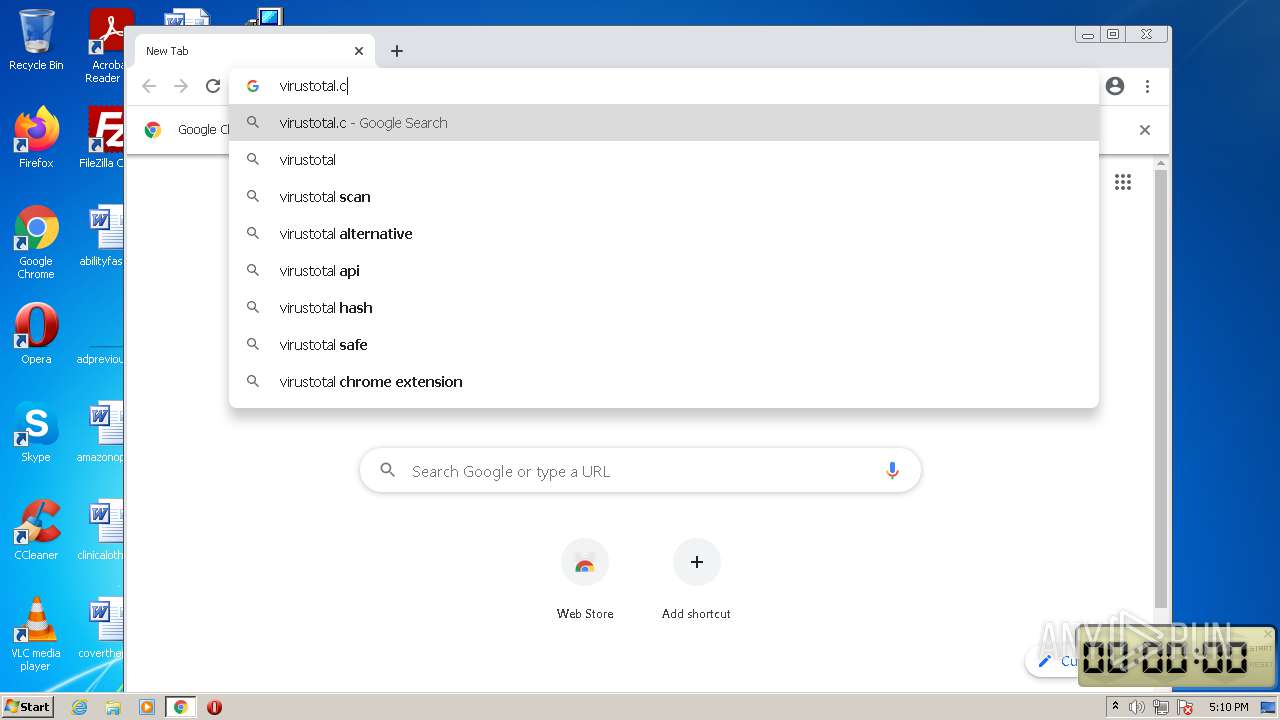Screen dimensions: 1280x720
Task: Select the 'virustotal scan' suggestion
Action: point(664,197)
